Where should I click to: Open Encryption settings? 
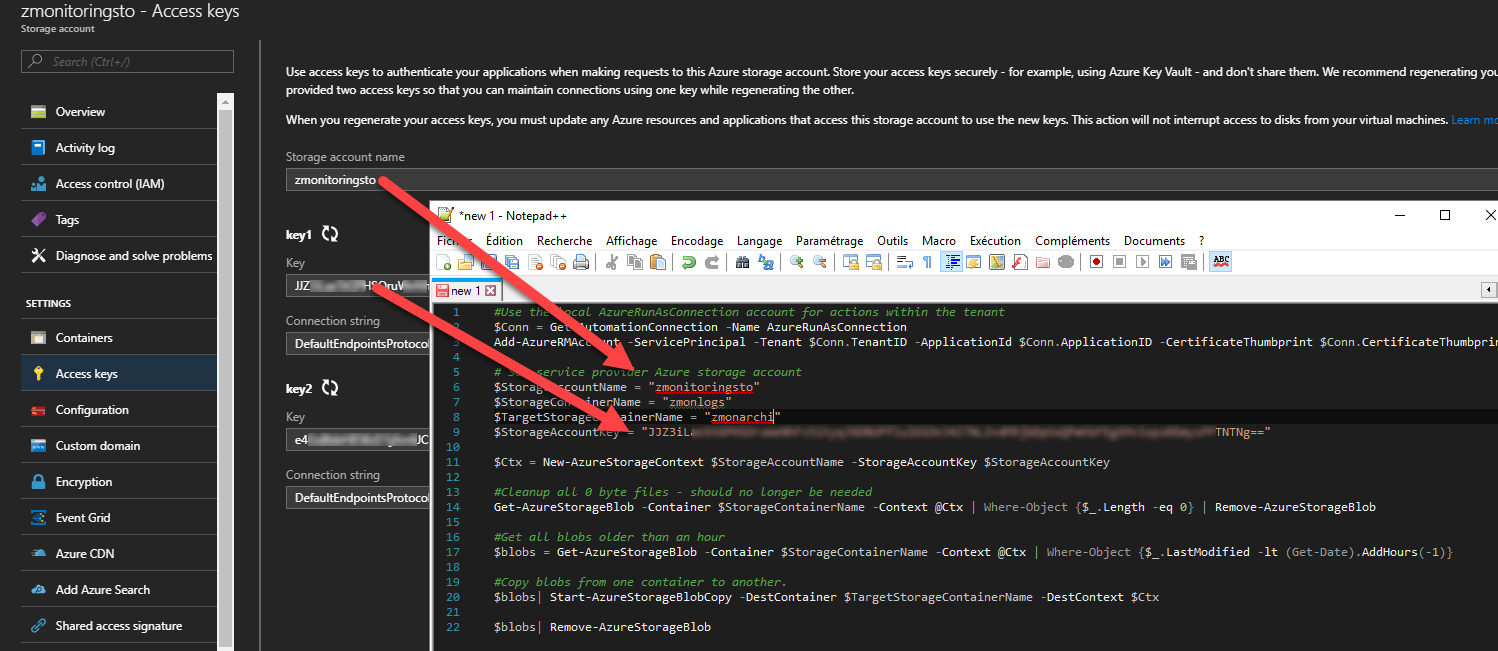tap(119, 482)
